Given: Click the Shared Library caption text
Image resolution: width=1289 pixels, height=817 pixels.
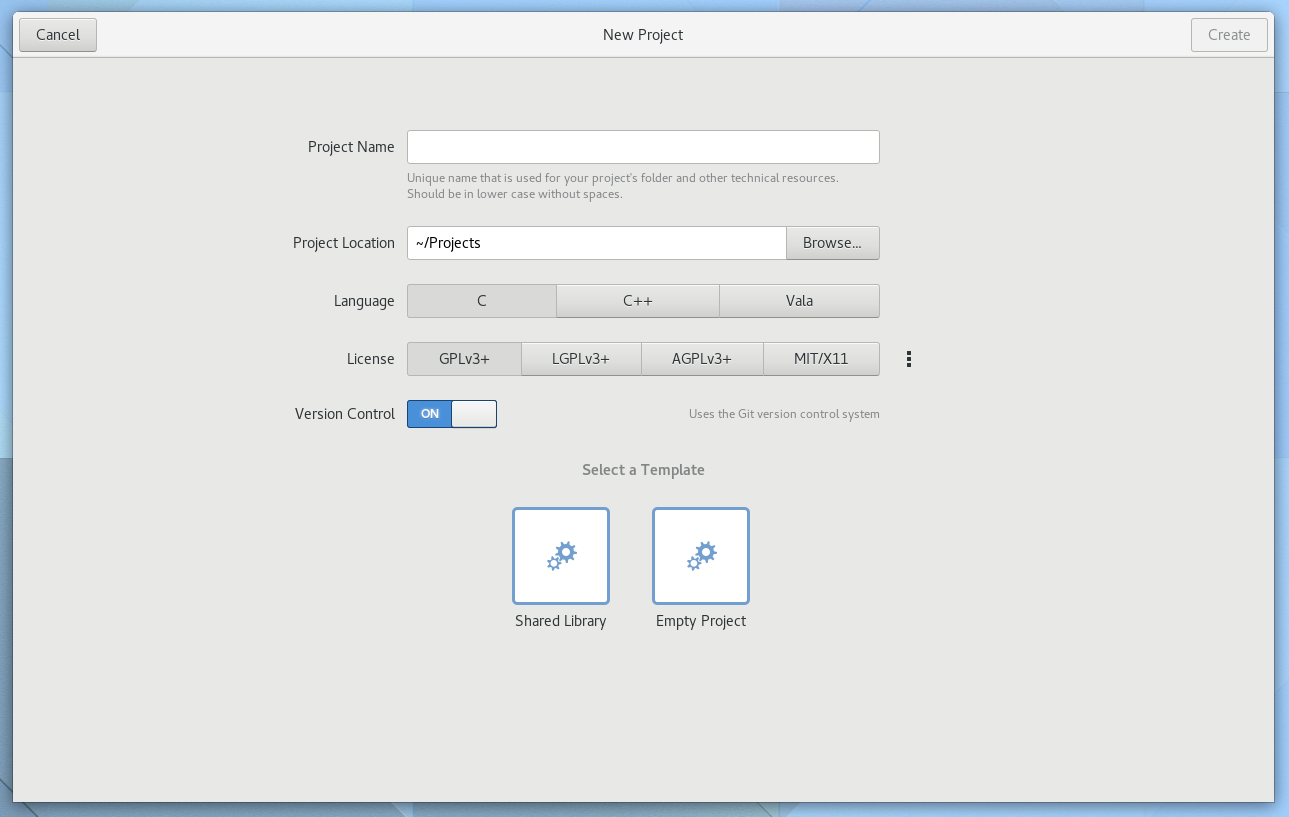Looking at the screenshot, I should (561, 621).
